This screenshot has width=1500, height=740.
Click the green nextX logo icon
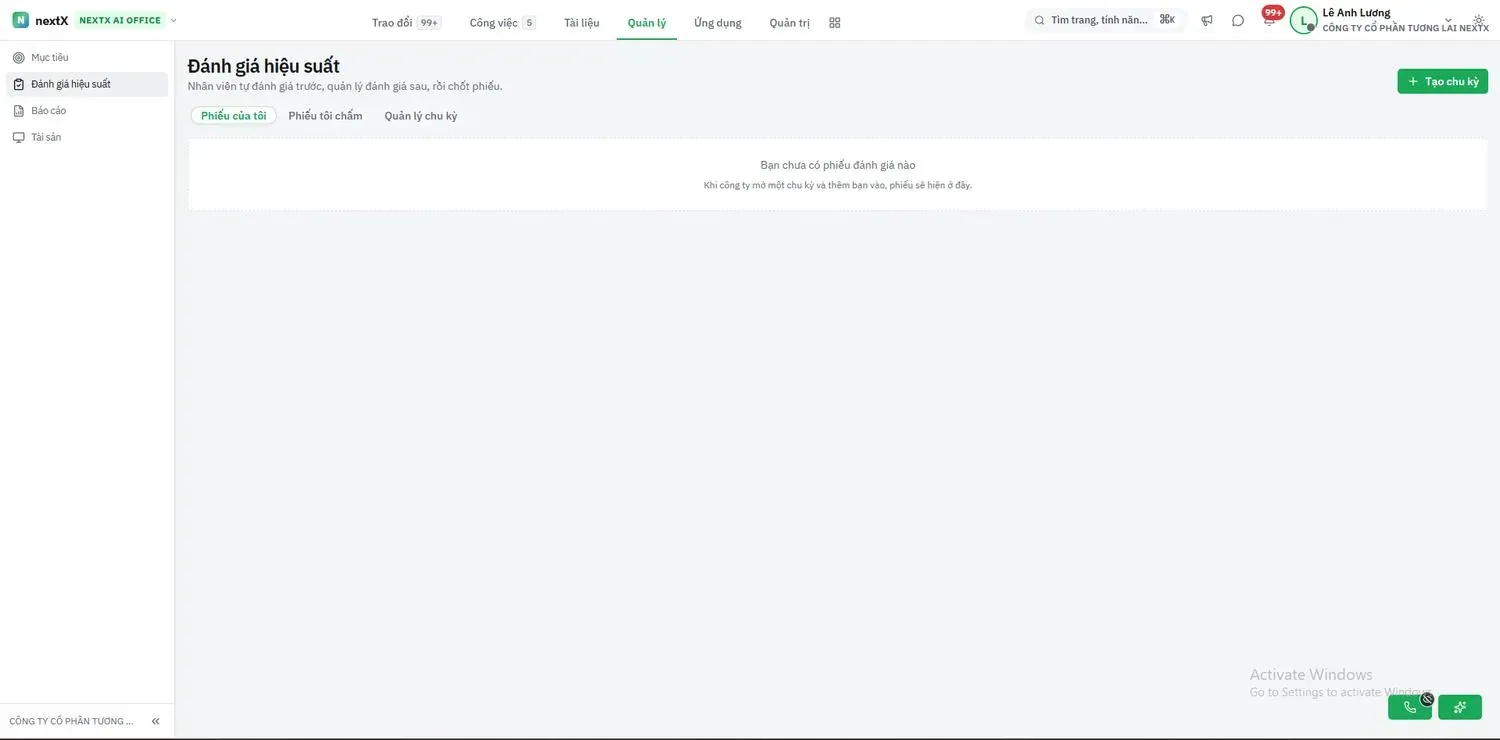[20, 20]
